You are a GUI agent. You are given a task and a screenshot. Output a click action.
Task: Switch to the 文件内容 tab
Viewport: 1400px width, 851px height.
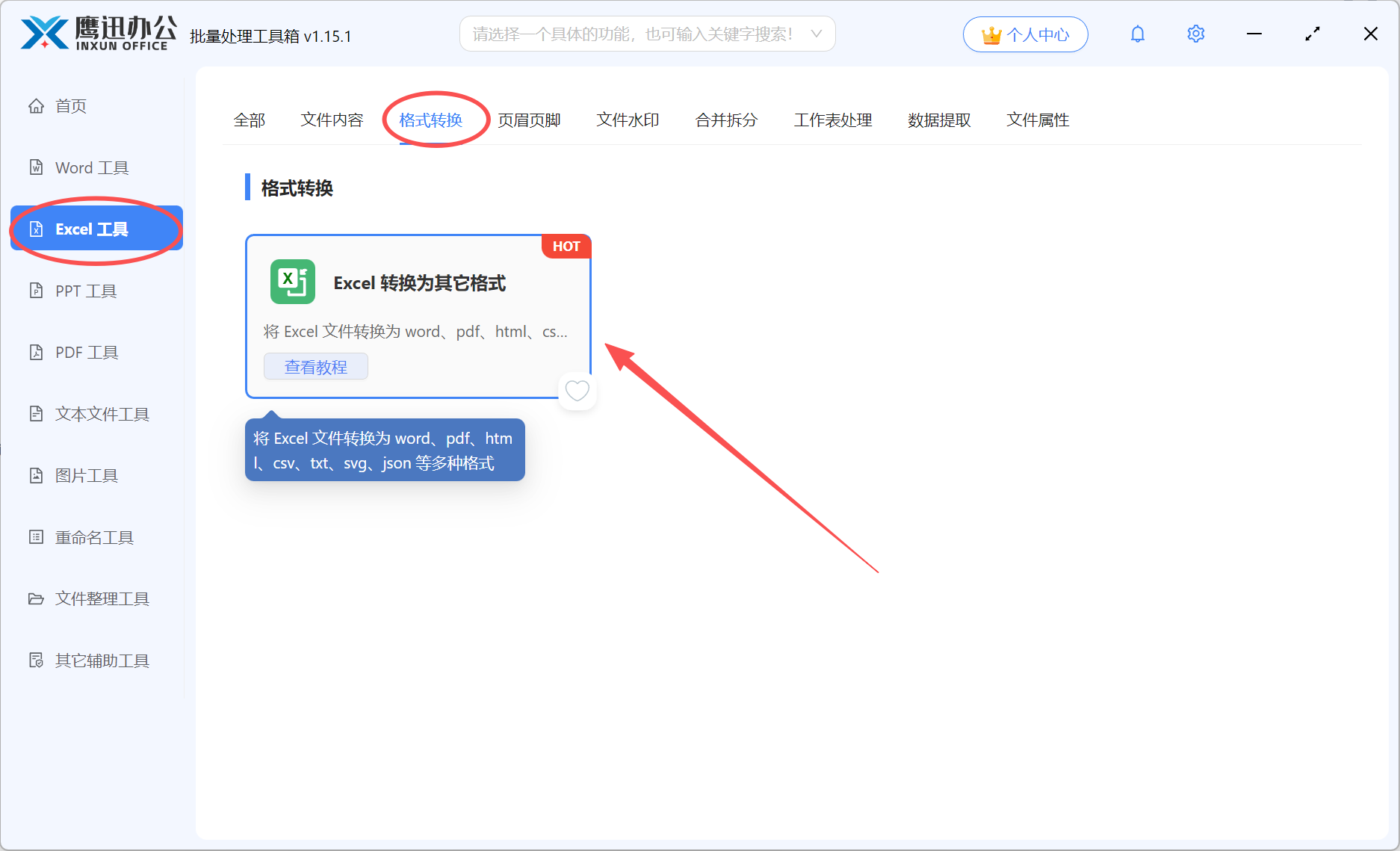(332, 120)
